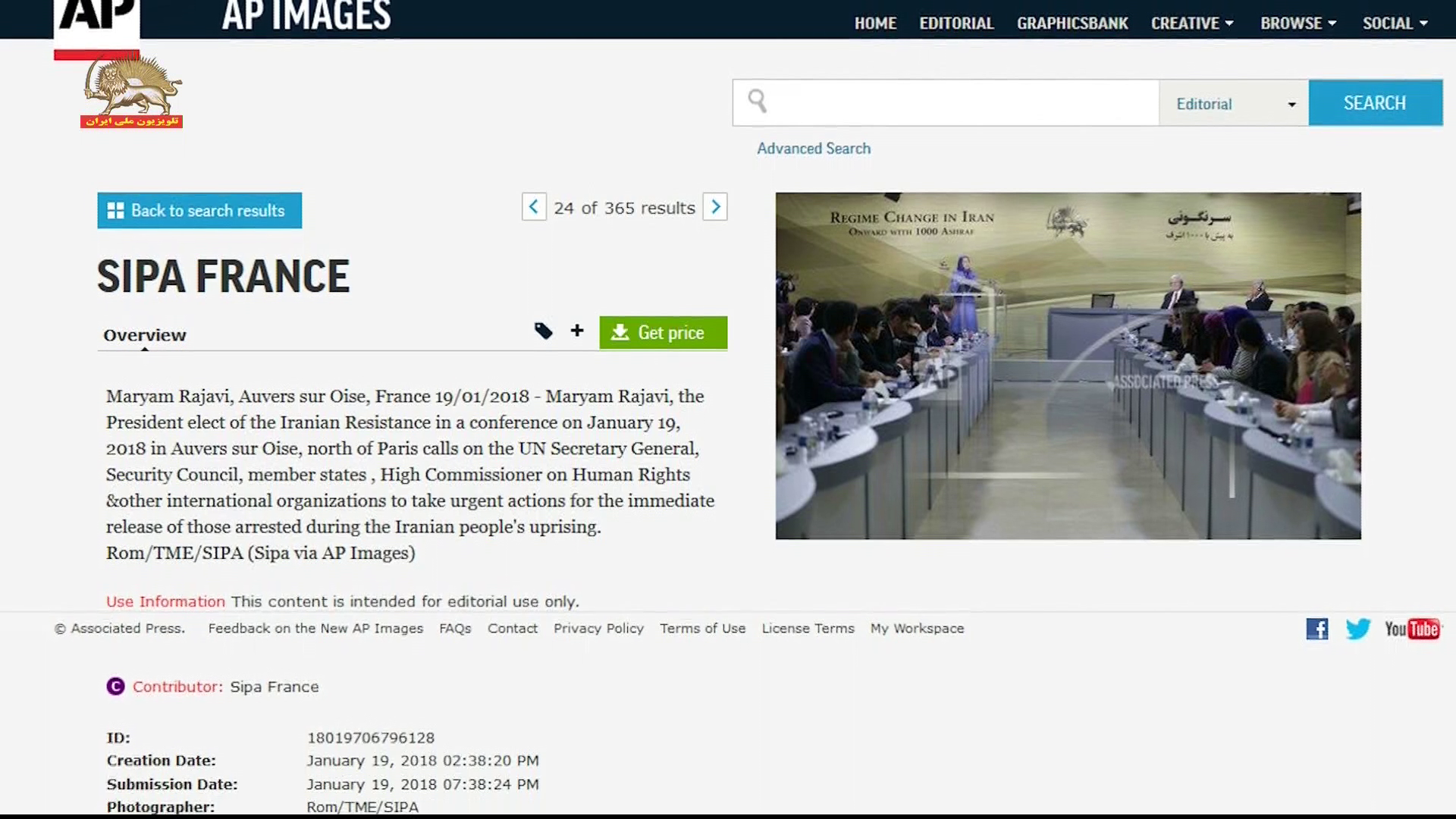Click the lion emblem TV logo
The image size is (1456, 819).
point(132,91)
